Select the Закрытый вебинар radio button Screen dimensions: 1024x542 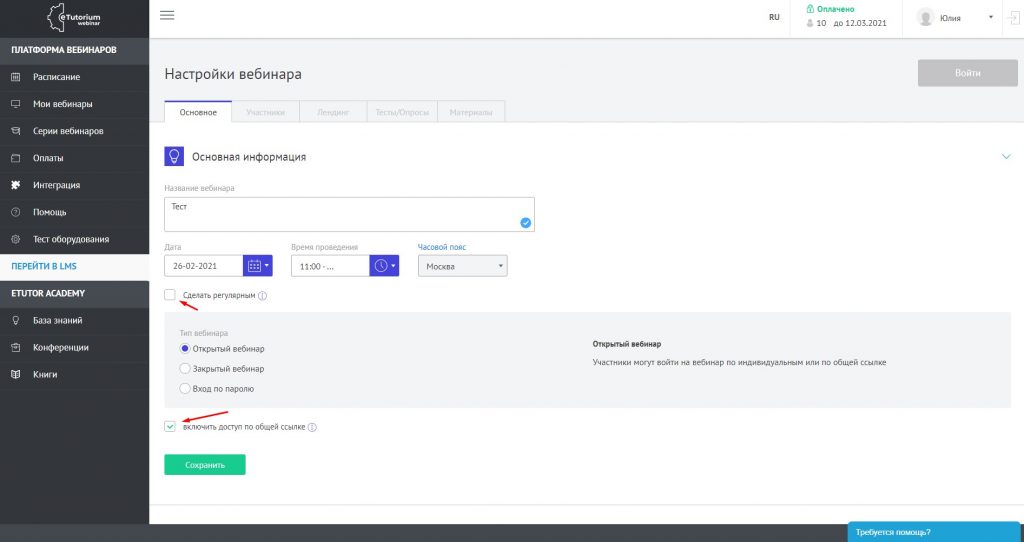coord(184,368)
